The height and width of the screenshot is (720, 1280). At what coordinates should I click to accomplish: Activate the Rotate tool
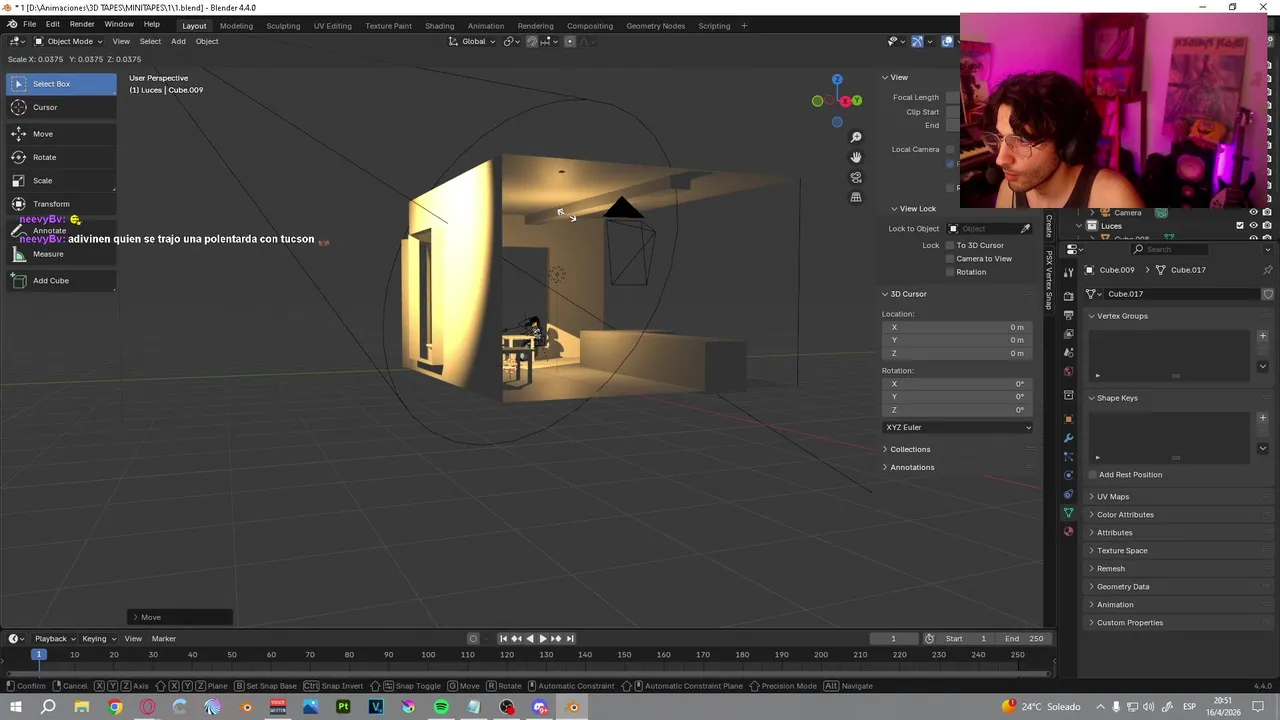[60, 157]
